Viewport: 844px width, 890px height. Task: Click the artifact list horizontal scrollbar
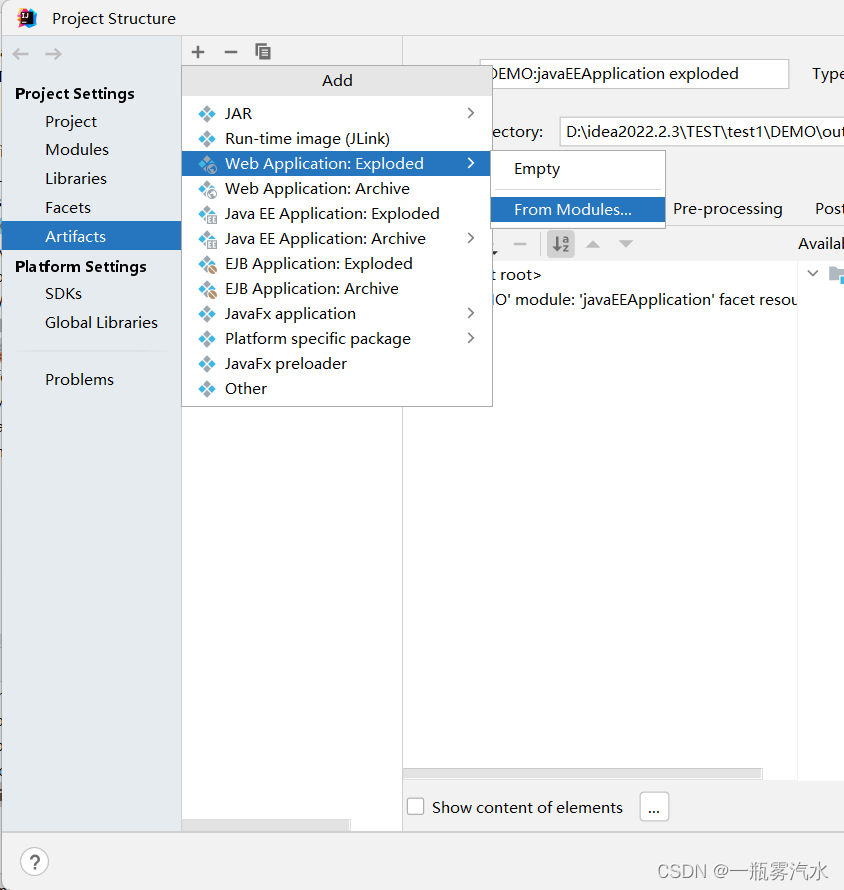266,825
